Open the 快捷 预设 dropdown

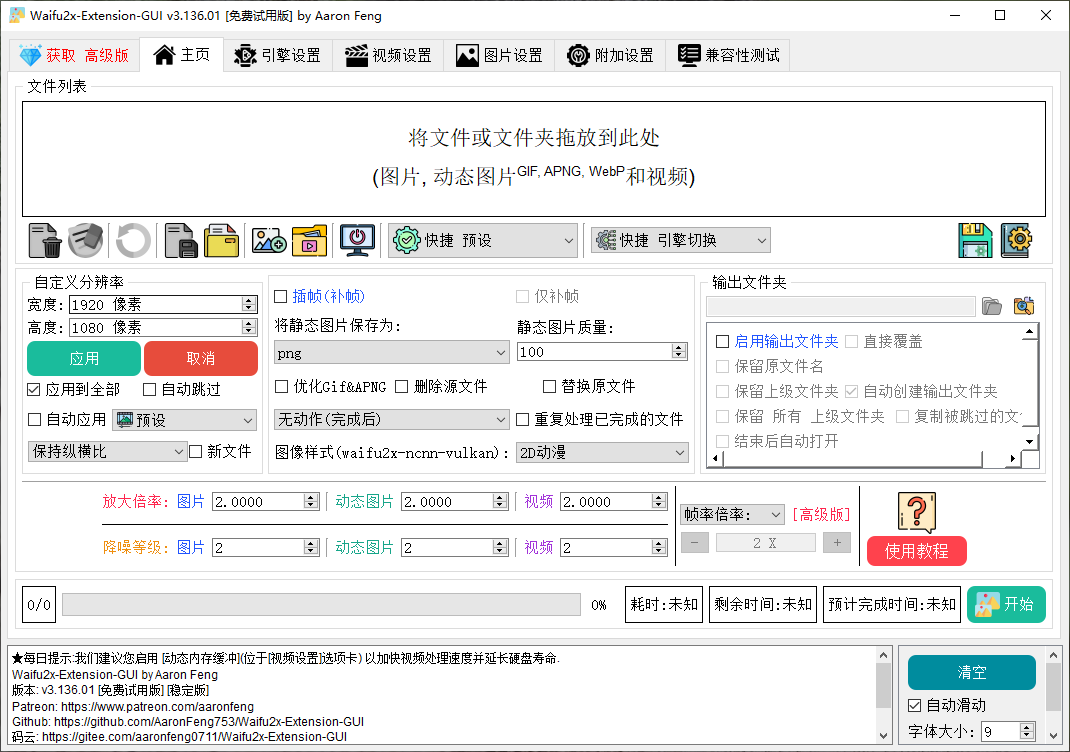tap(484, 240)
